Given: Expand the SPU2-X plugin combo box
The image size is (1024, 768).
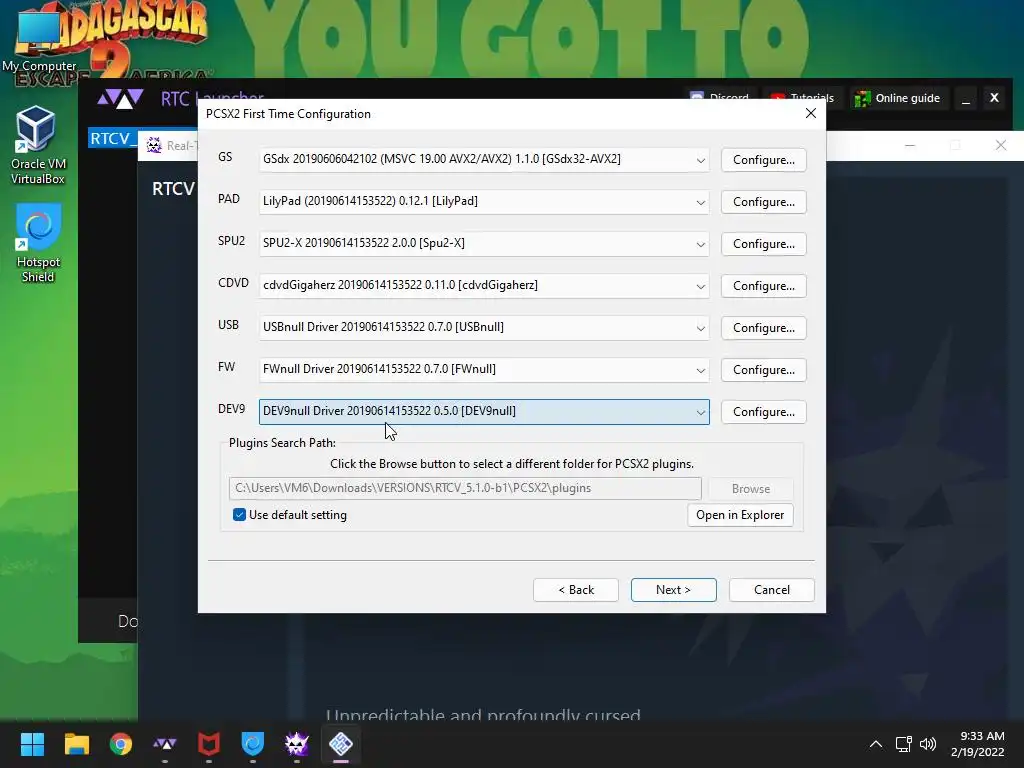Looking at the screenshot, I should (x=484, y=243).
